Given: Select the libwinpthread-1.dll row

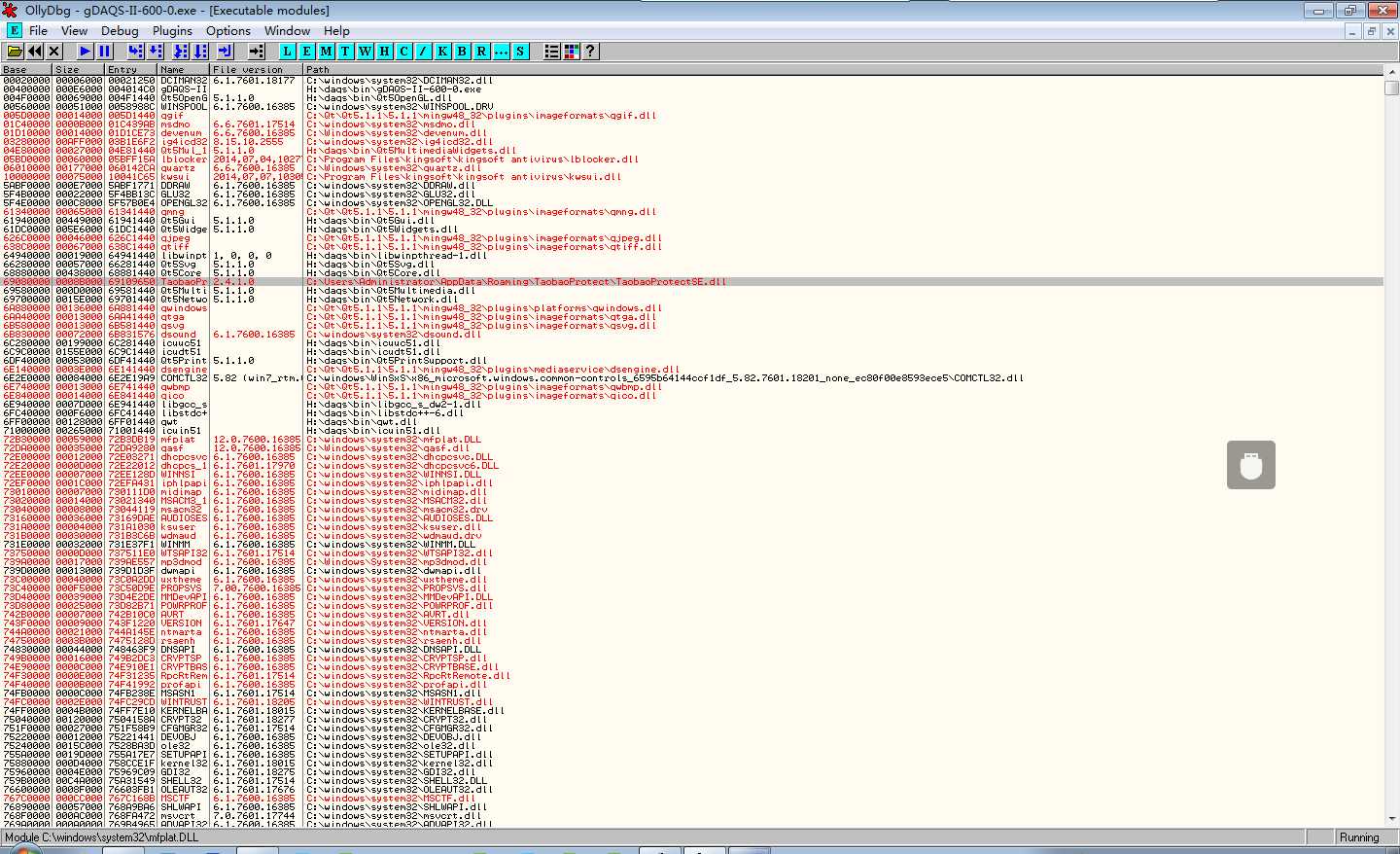Looking at the screenshot, I should pyautogui.click(x=691, y=256).
